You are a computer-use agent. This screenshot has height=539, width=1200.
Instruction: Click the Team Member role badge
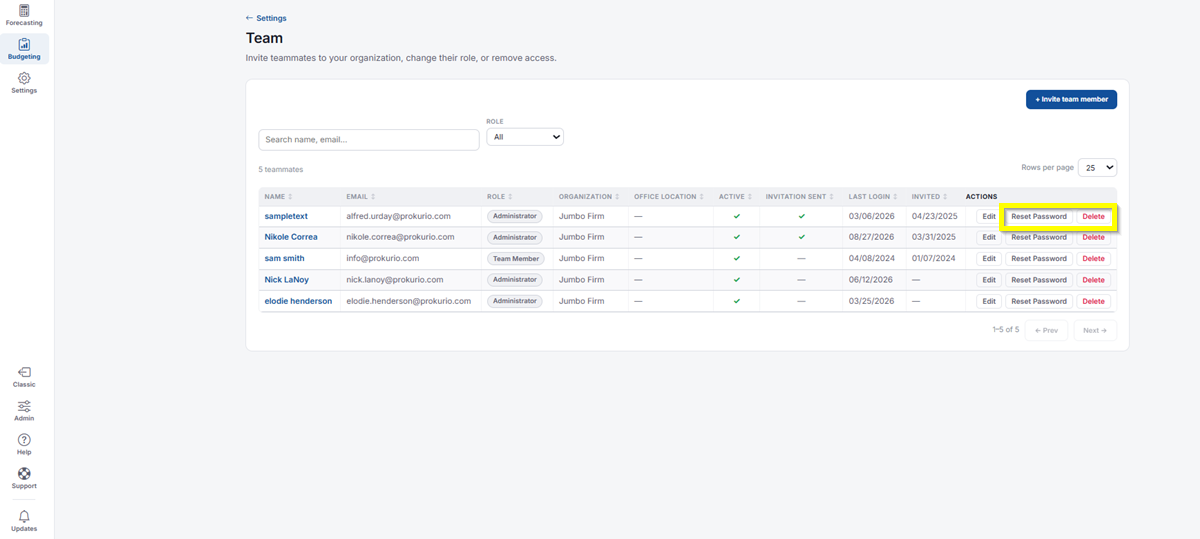click(x=516, y=258)
